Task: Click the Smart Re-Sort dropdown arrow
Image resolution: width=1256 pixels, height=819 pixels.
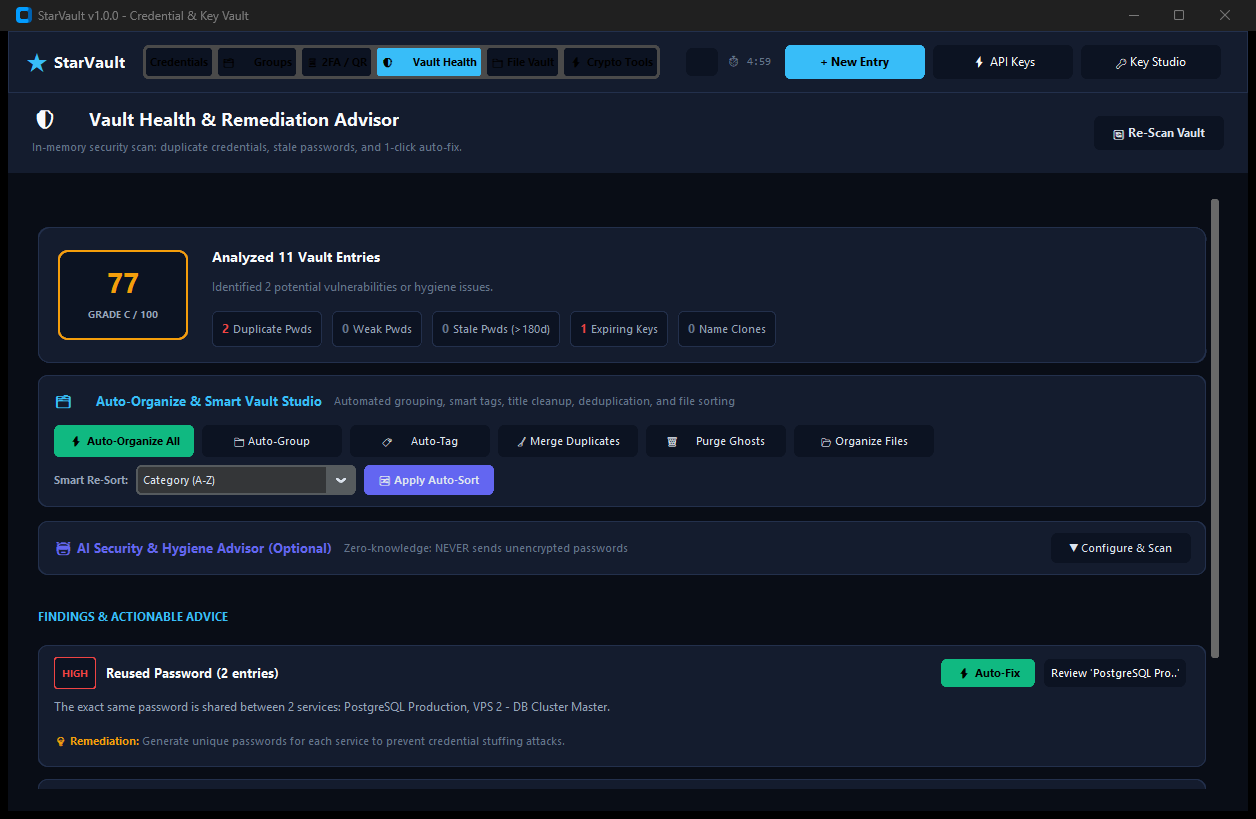Action: point(341,480)
